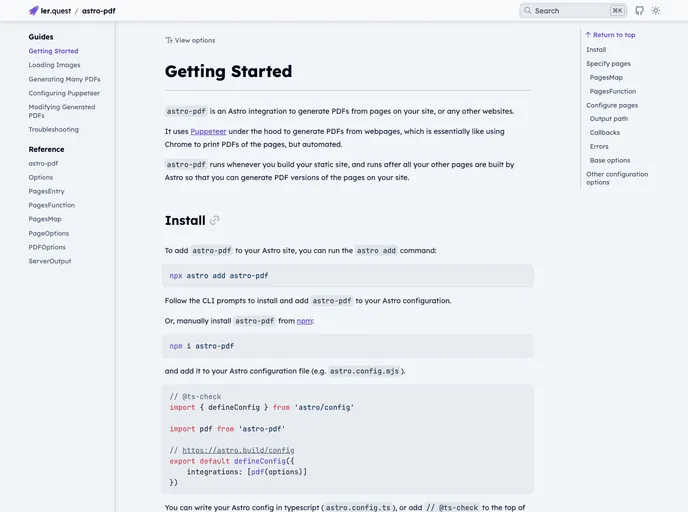The width and height of the screenshot is (688, 512).
Task: Jump to Other configuration options section
Action: [x=617, y=178]
